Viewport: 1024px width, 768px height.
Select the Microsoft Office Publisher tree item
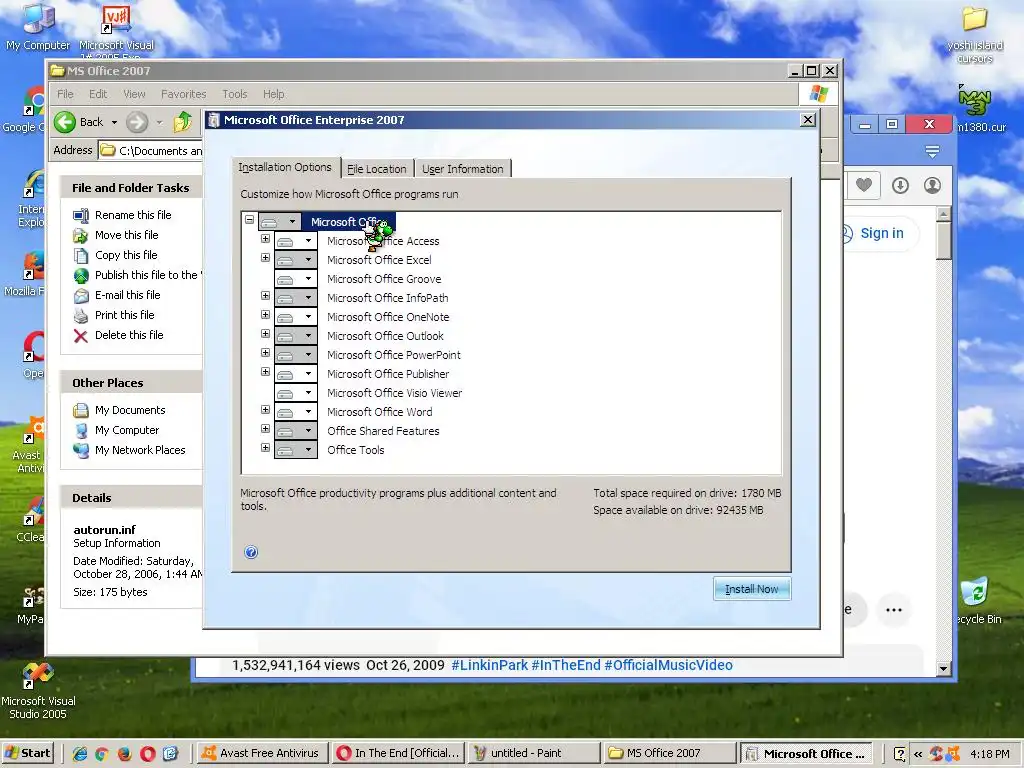click(x=388, y=374)
